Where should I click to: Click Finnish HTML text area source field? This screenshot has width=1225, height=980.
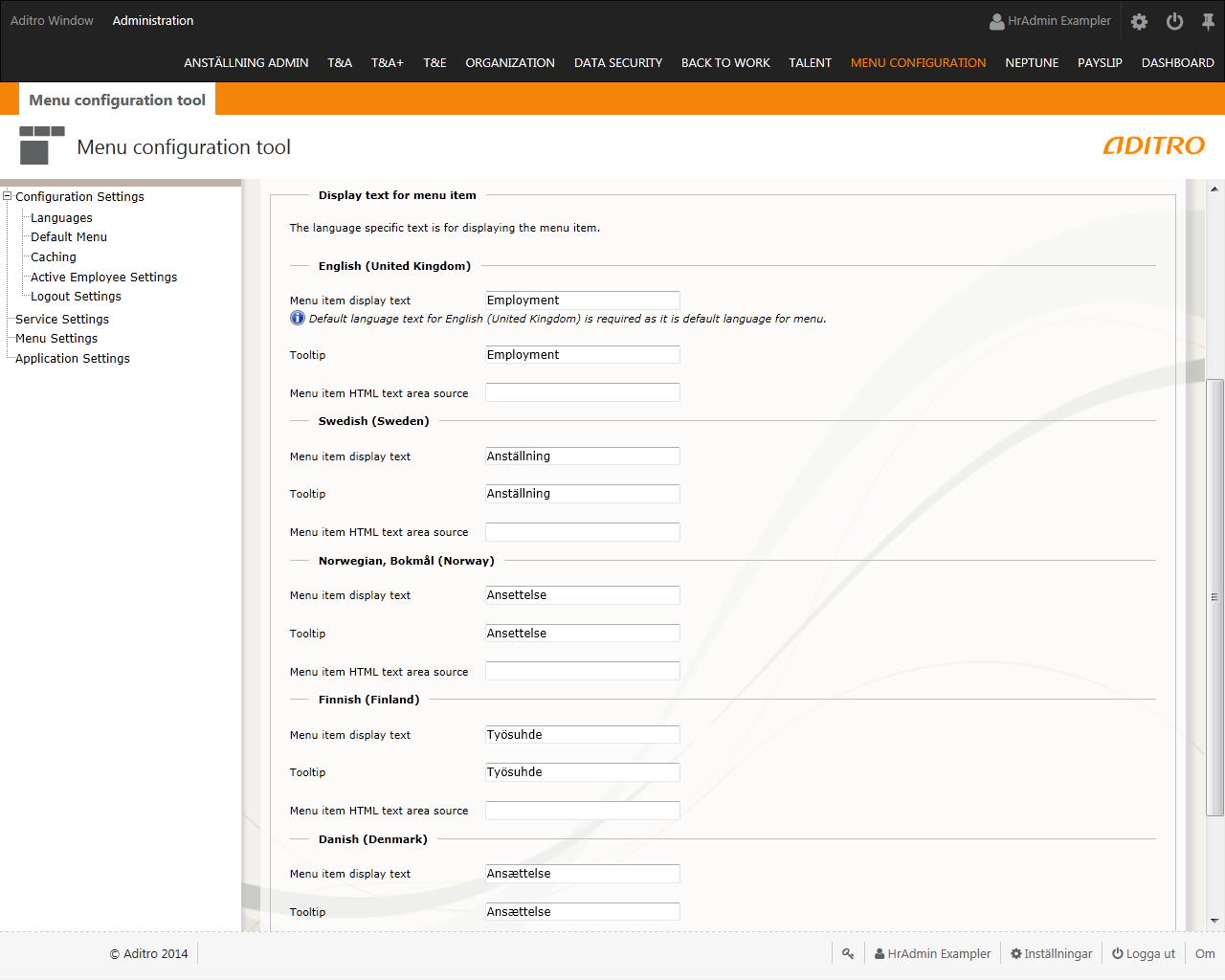(x=583, y=811)
